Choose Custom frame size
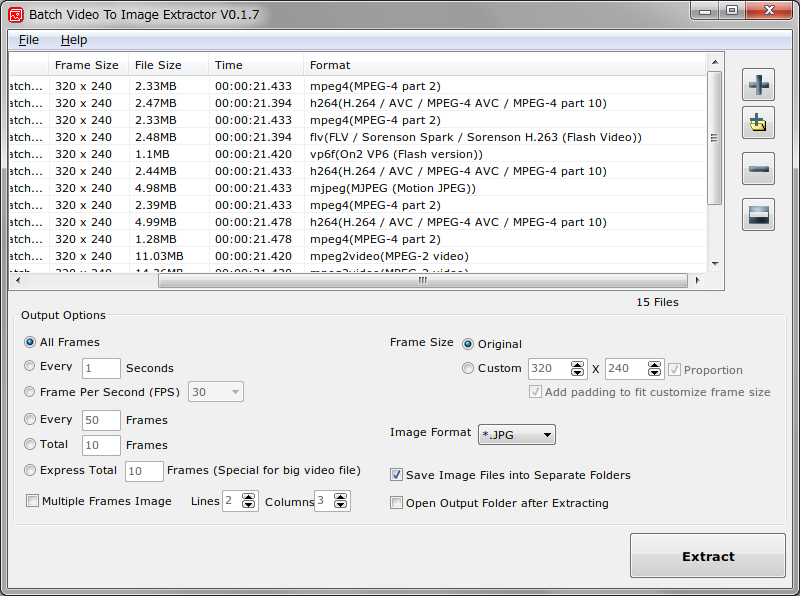The image size is (800, 596). [x=467, y=368]
